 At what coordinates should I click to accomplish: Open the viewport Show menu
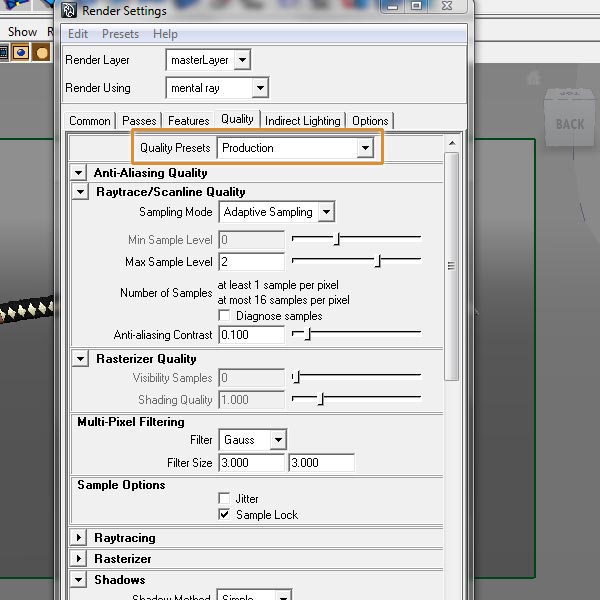22,32
